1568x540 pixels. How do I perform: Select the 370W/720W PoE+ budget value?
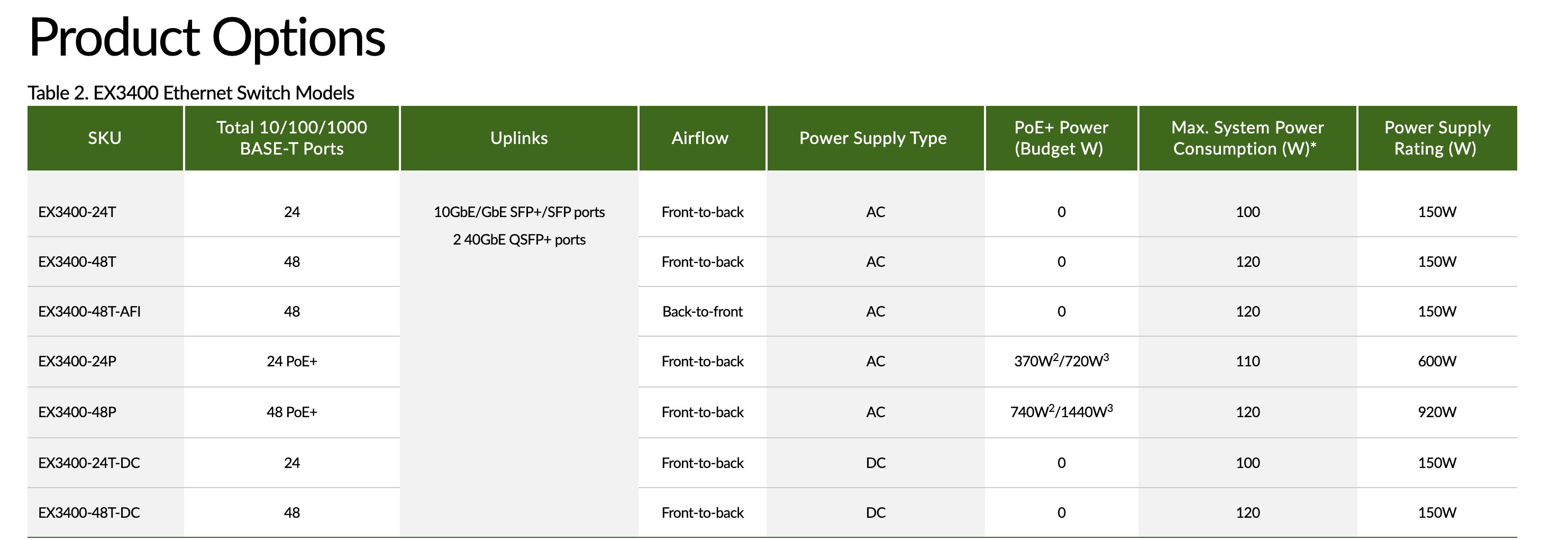click(x=1062, y=360)
